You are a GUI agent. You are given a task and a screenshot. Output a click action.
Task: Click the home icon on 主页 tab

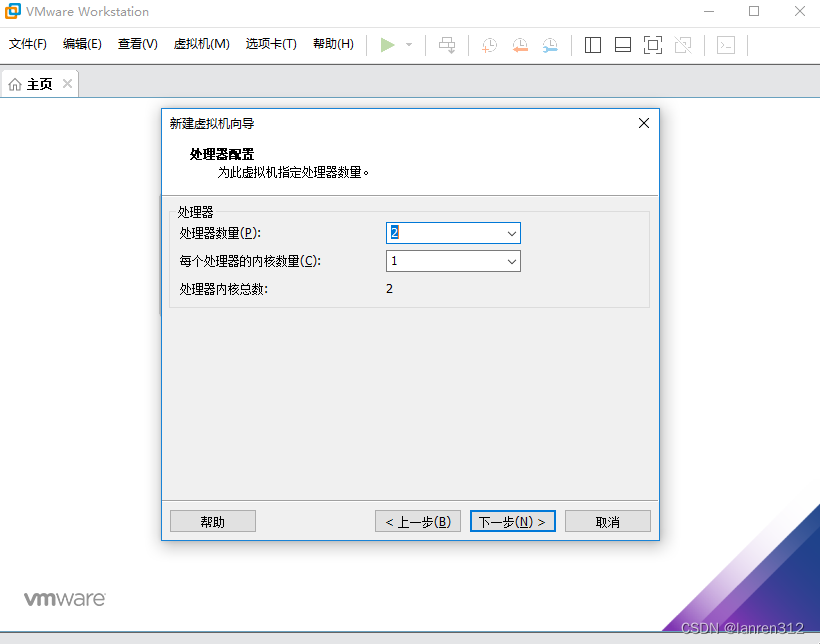pos(15,84)
